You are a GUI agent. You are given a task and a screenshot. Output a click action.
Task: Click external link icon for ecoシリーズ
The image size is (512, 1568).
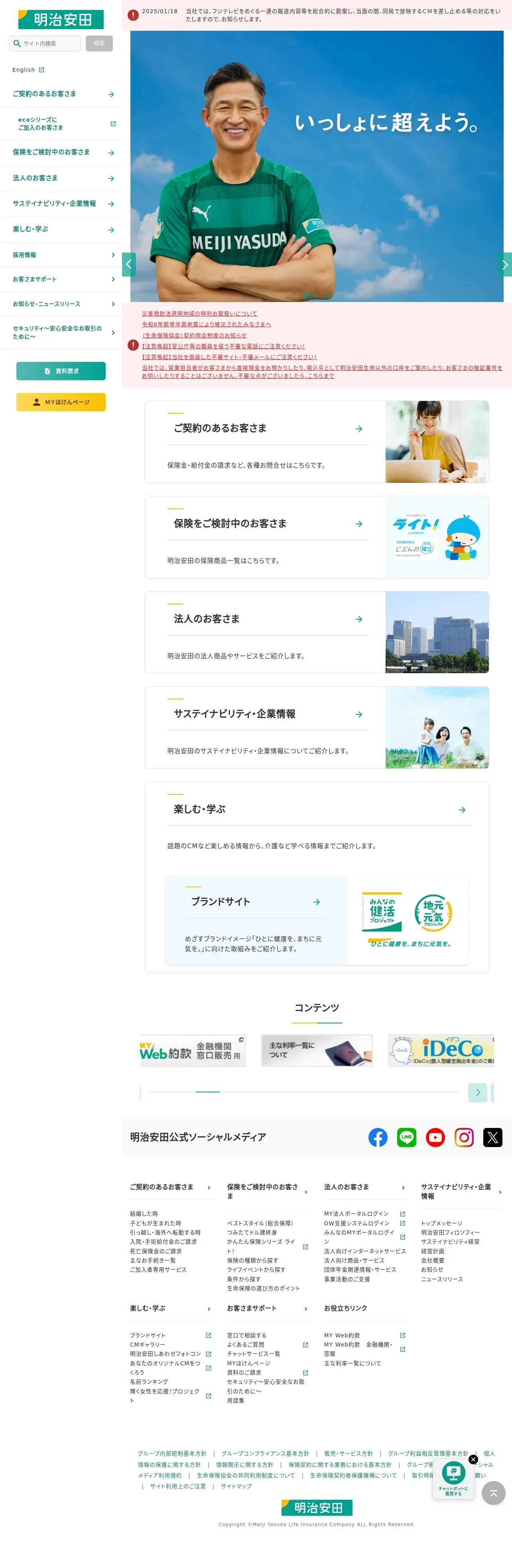coord(112,124)
